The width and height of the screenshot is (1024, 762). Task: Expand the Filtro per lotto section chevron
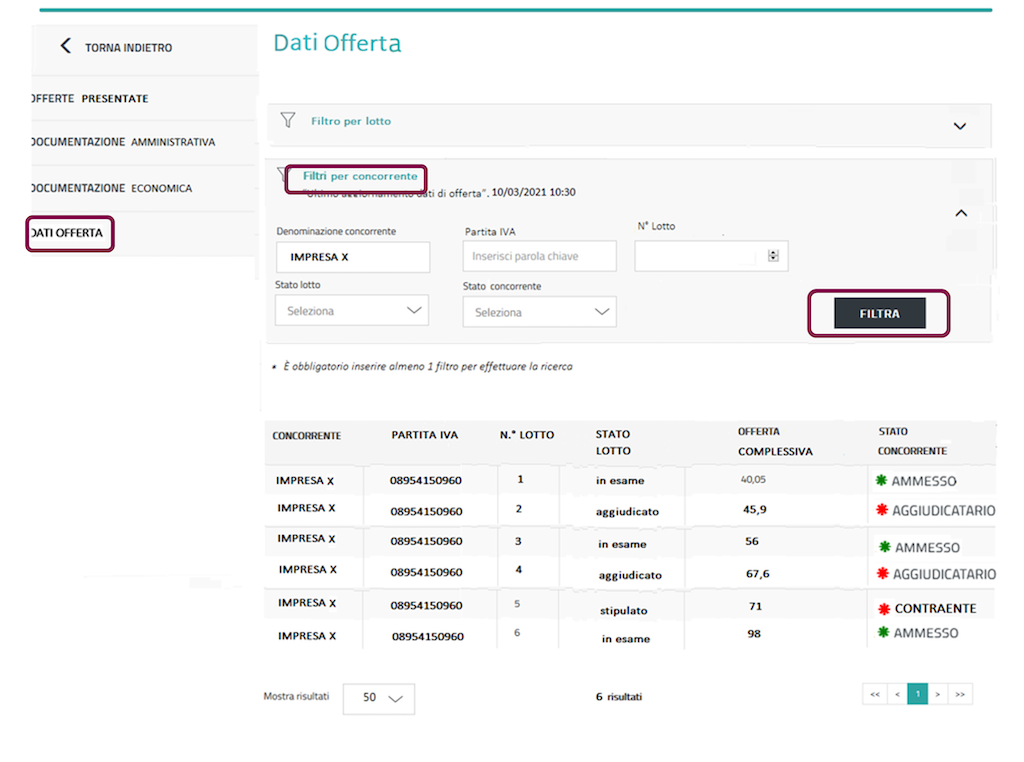pyautogui.click(x=960, y=127)
